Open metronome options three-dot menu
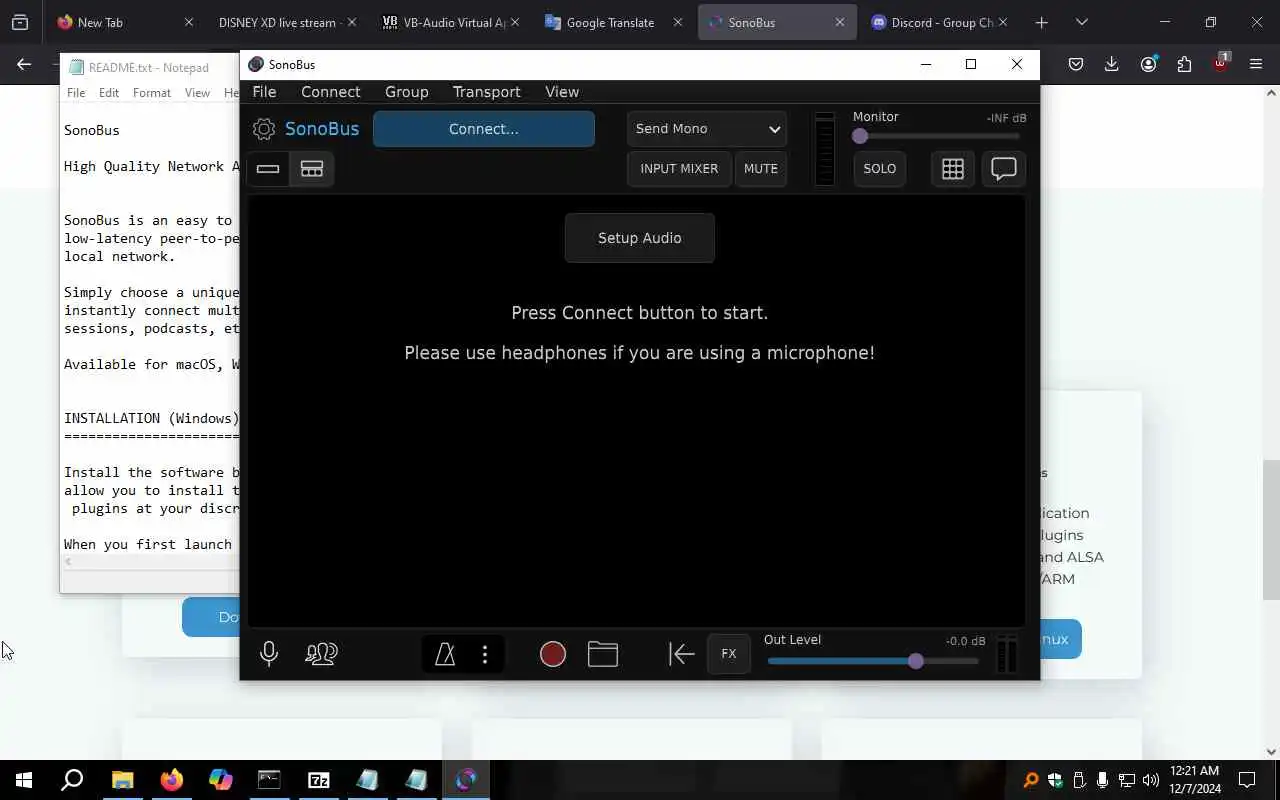 (485, 654)
